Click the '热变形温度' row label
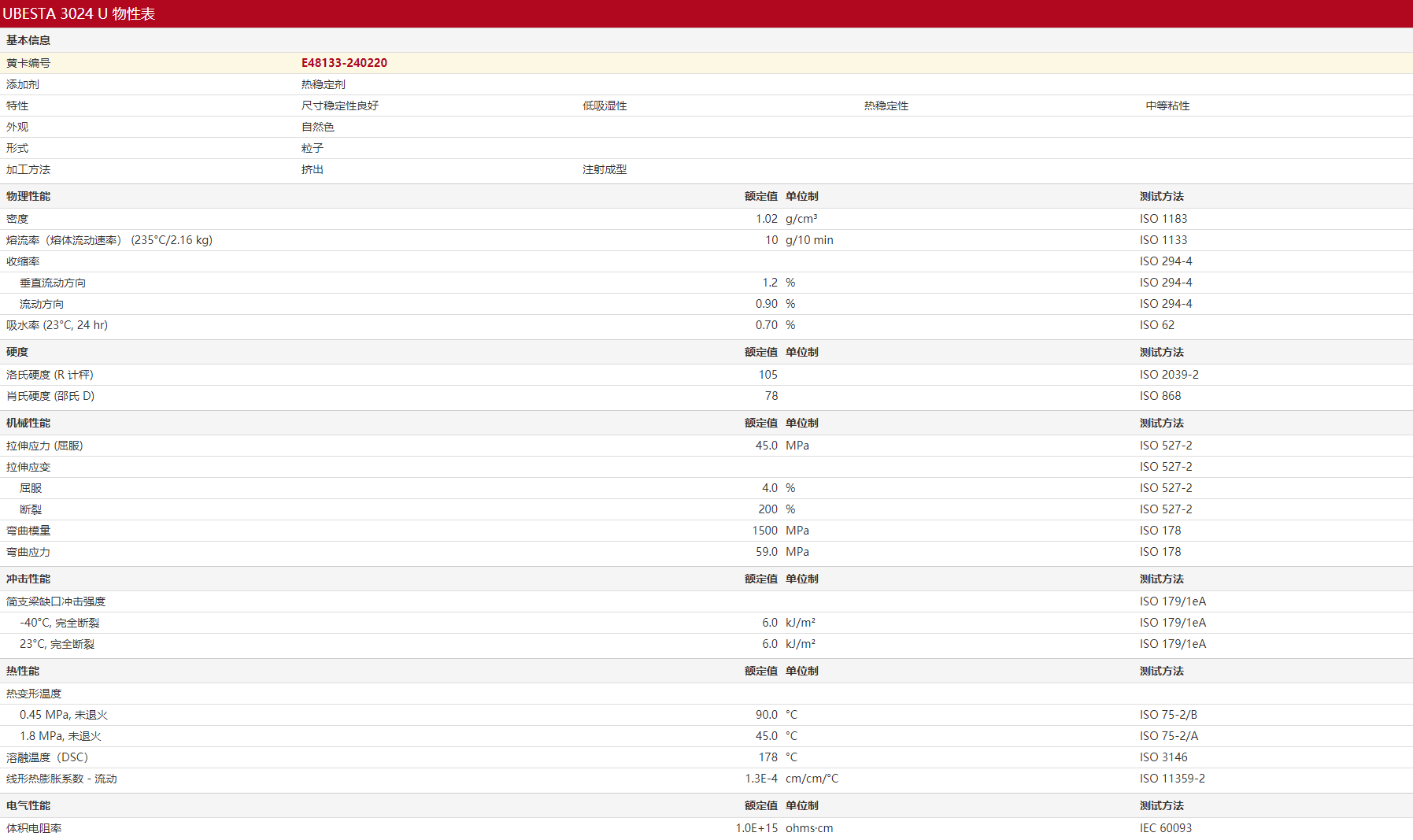 tap(34, 694)
